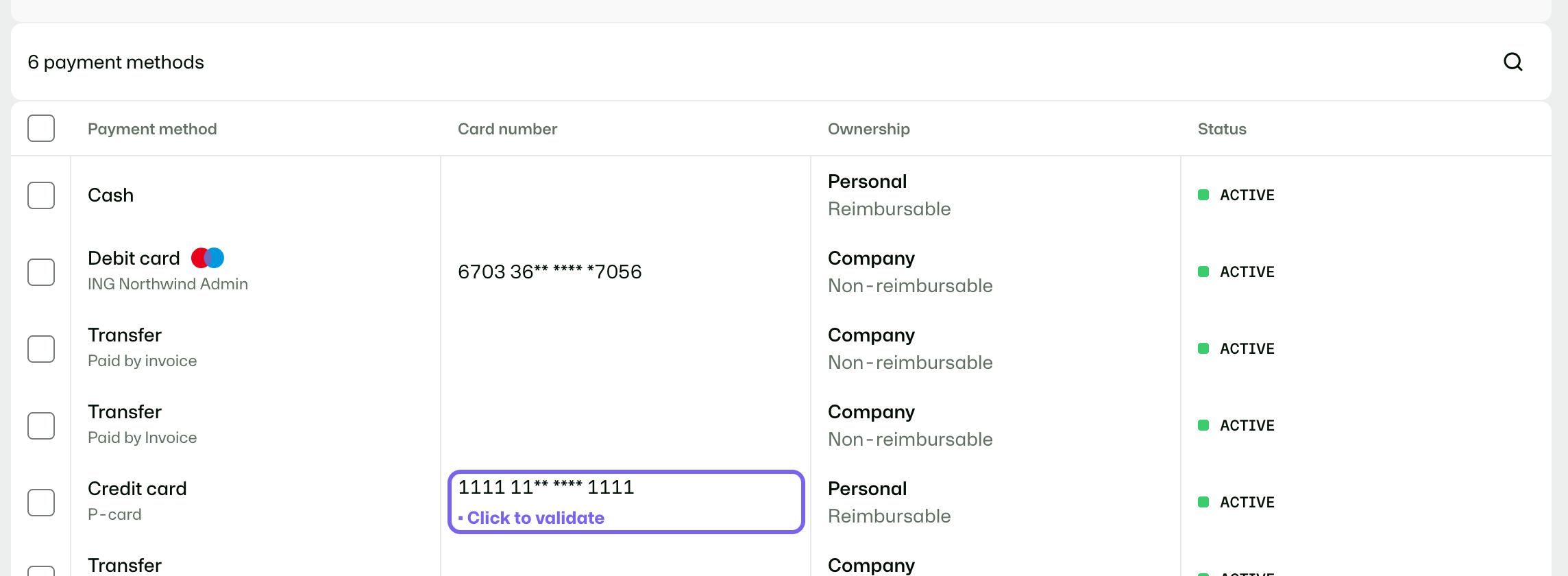Screen dimensions: 1568x576
Task: Click the ACTIVE status in Credit card row
Action: click(1236, 503)
